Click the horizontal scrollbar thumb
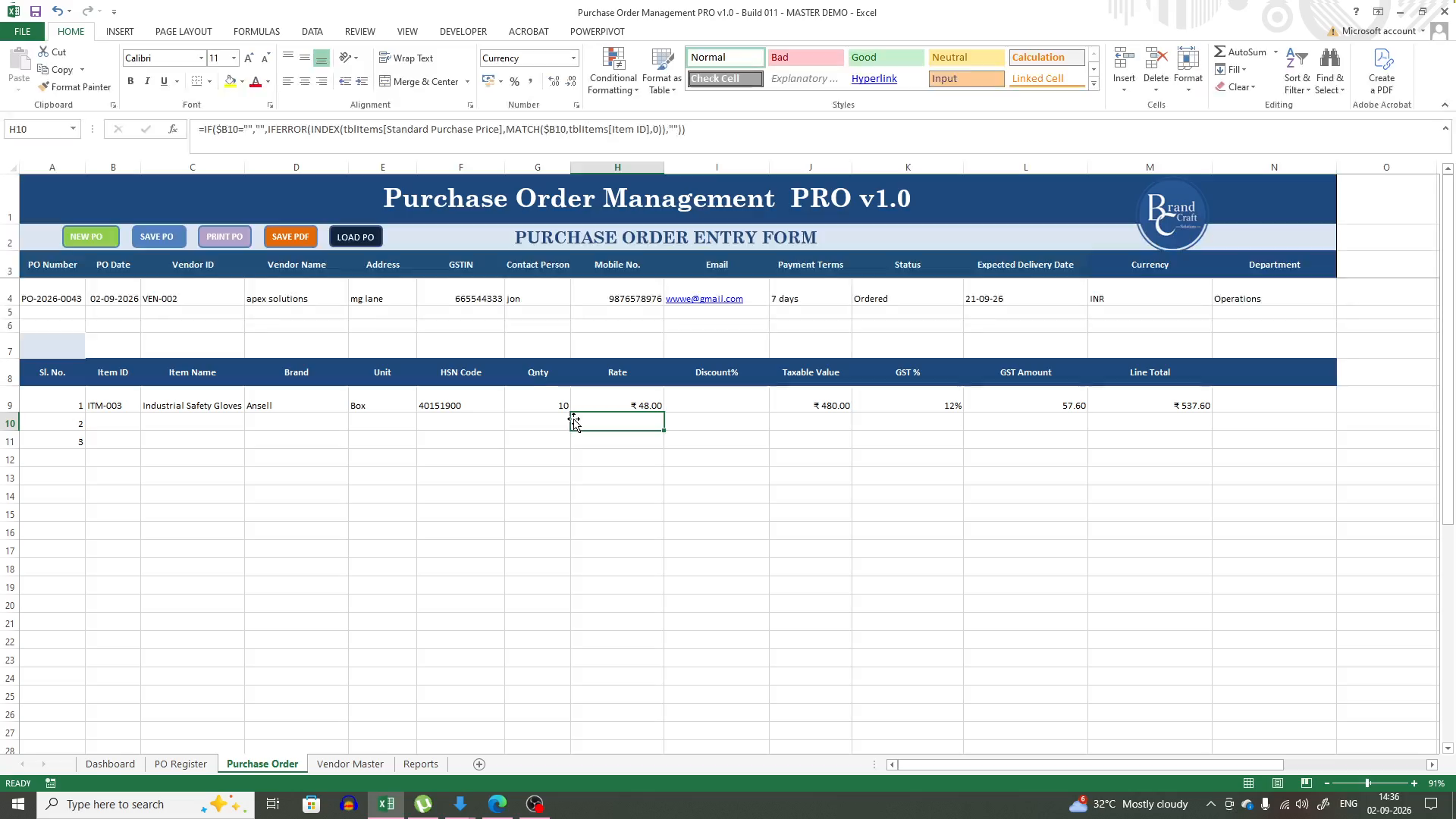This screenshot has width=1456, height=819. [1090, 764]
